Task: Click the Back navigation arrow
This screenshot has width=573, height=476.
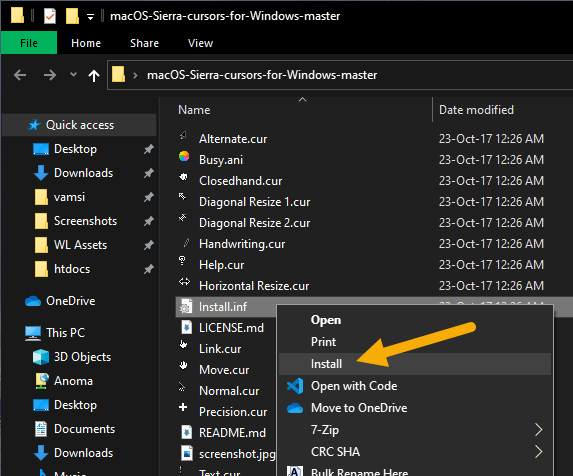Action: (20, 76)
